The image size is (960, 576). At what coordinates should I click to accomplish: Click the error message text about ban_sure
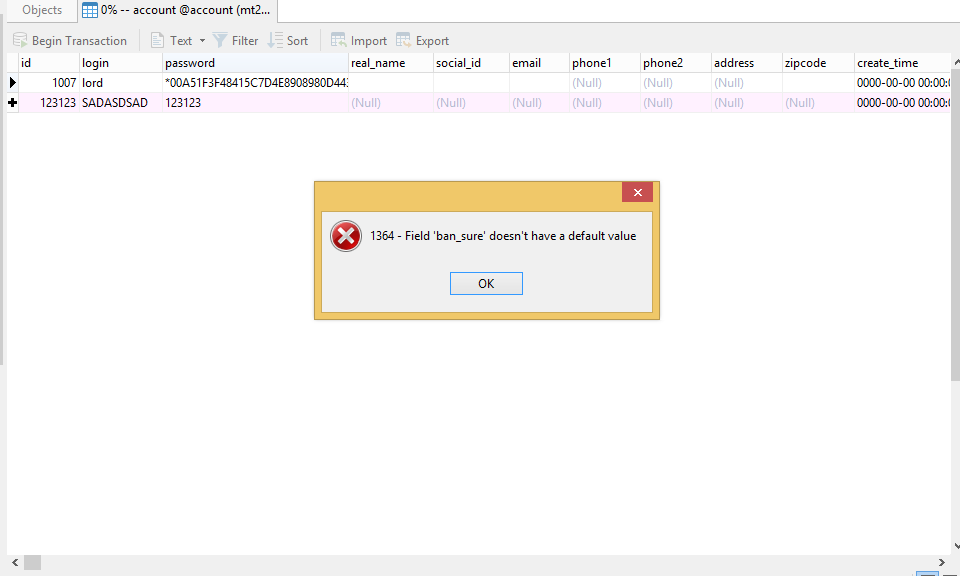(503, 236)
